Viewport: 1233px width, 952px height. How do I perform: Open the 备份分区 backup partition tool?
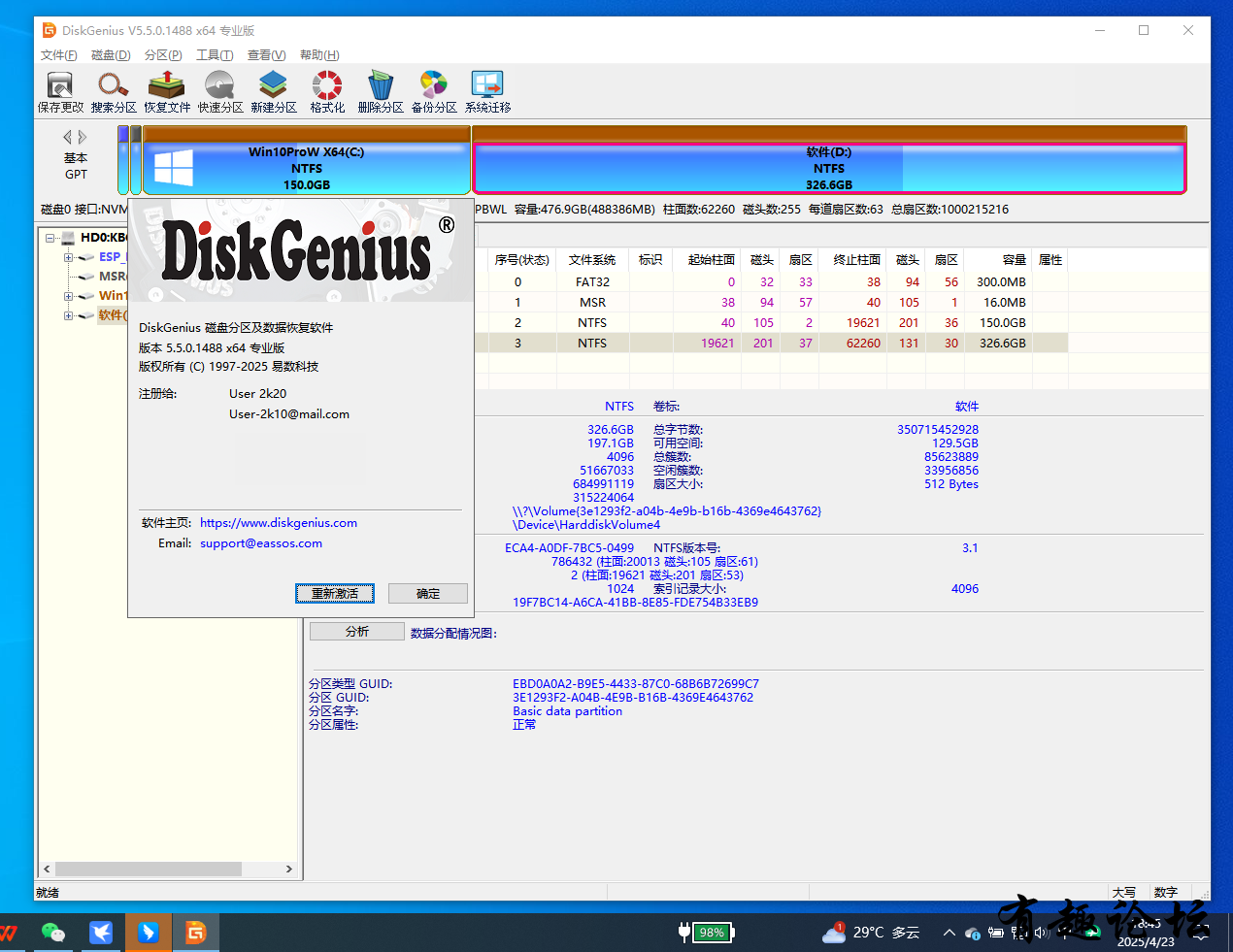point(434,92)
